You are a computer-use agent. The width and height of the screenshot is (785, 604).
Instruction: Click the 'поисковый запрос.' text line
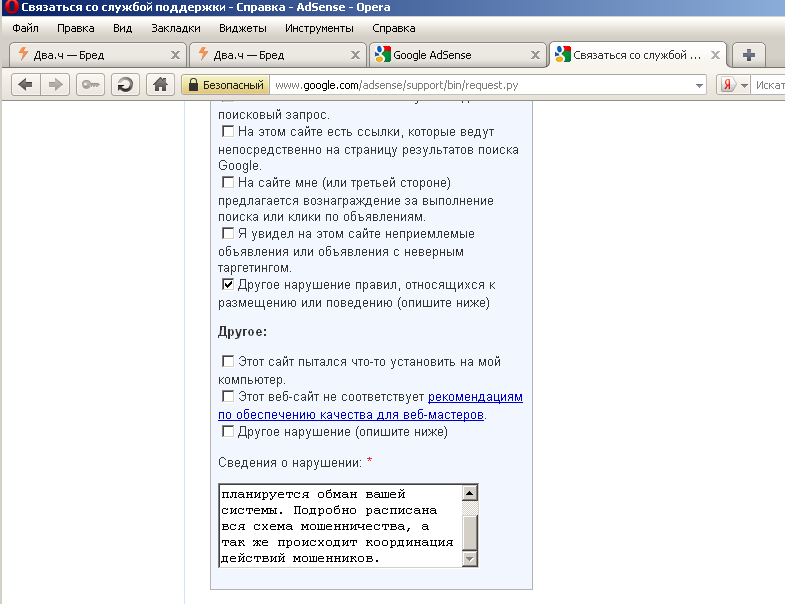pos(274,115)
